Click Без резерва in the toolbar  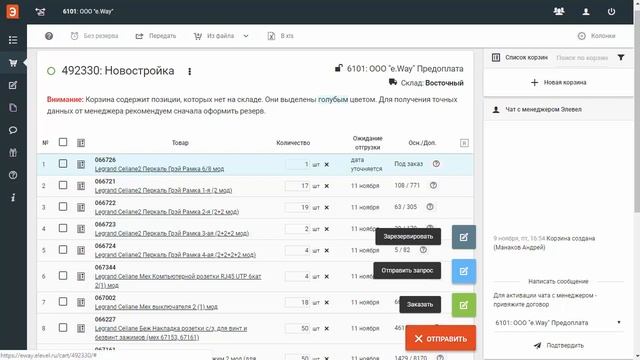click(x=94, y=36)
